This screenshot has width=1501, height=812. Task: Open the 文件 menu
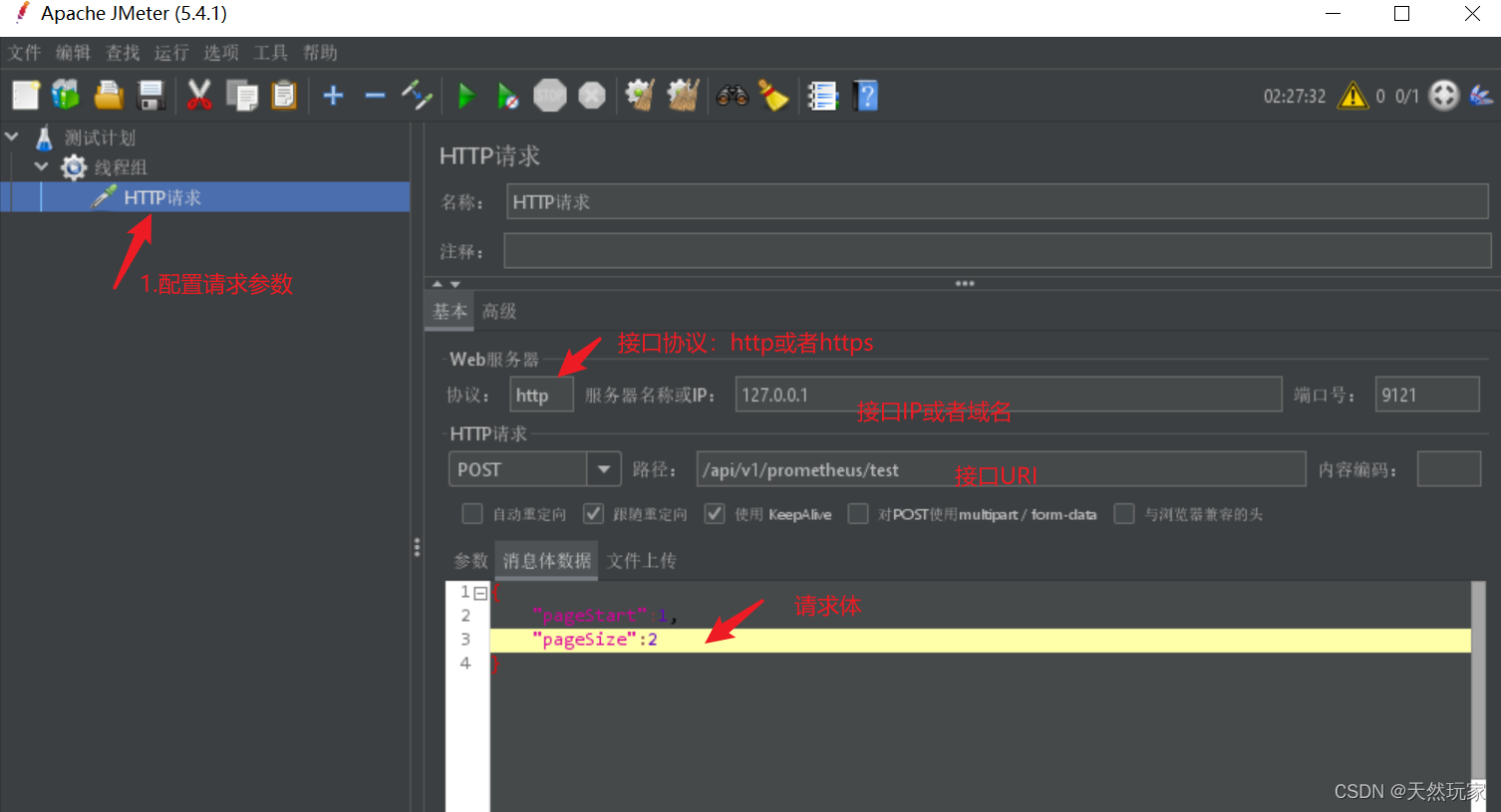25,53
